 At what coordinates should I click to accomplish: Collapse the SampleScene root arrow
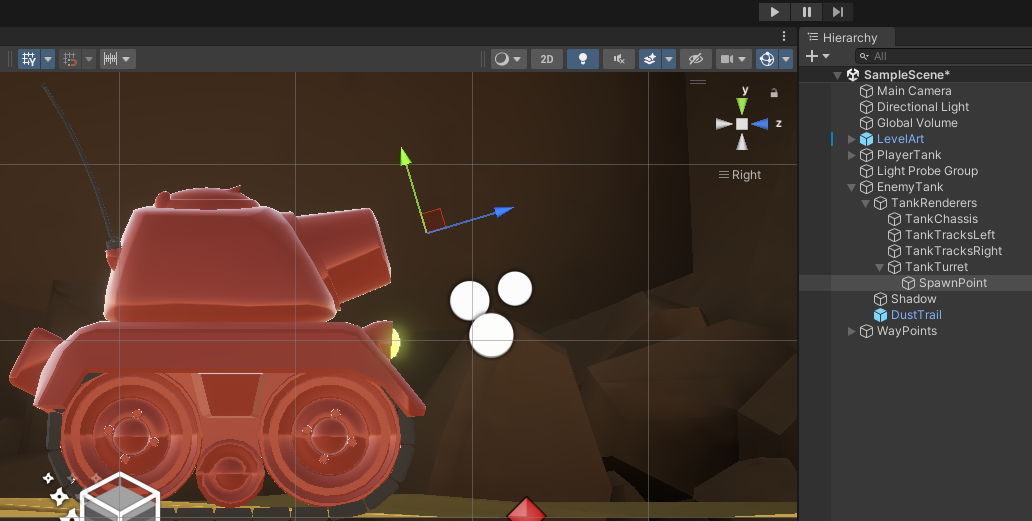click(x=837, y=75)
